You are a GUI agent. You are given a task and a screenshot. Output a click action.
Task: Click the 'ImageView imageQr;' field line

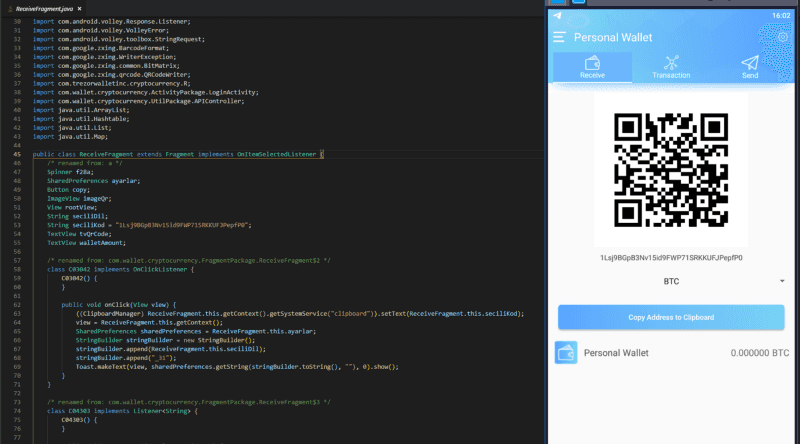79,199
